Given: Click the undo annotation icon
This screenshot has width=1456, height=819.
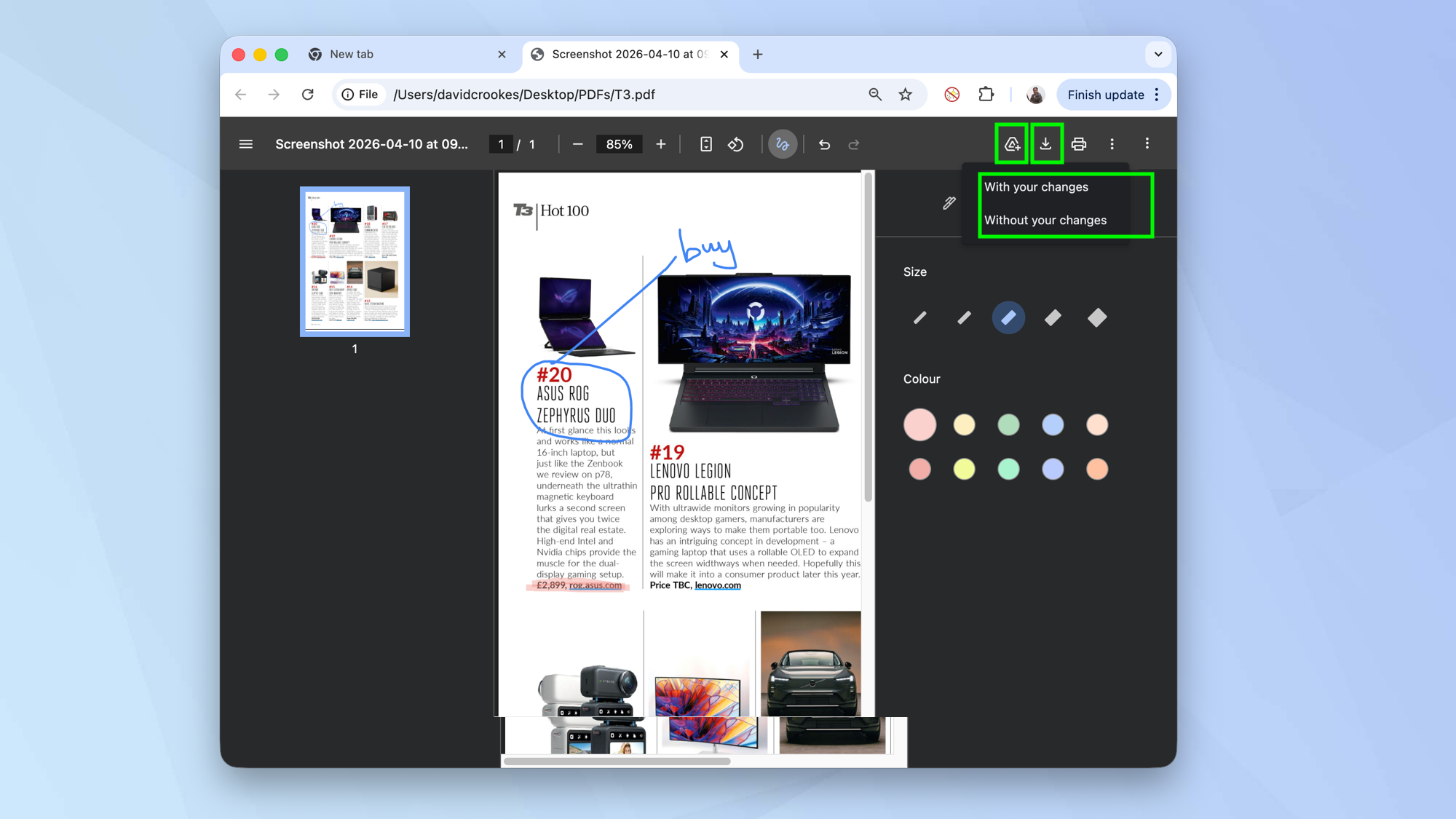Looking at the screenshot, I should pos(823,144).
